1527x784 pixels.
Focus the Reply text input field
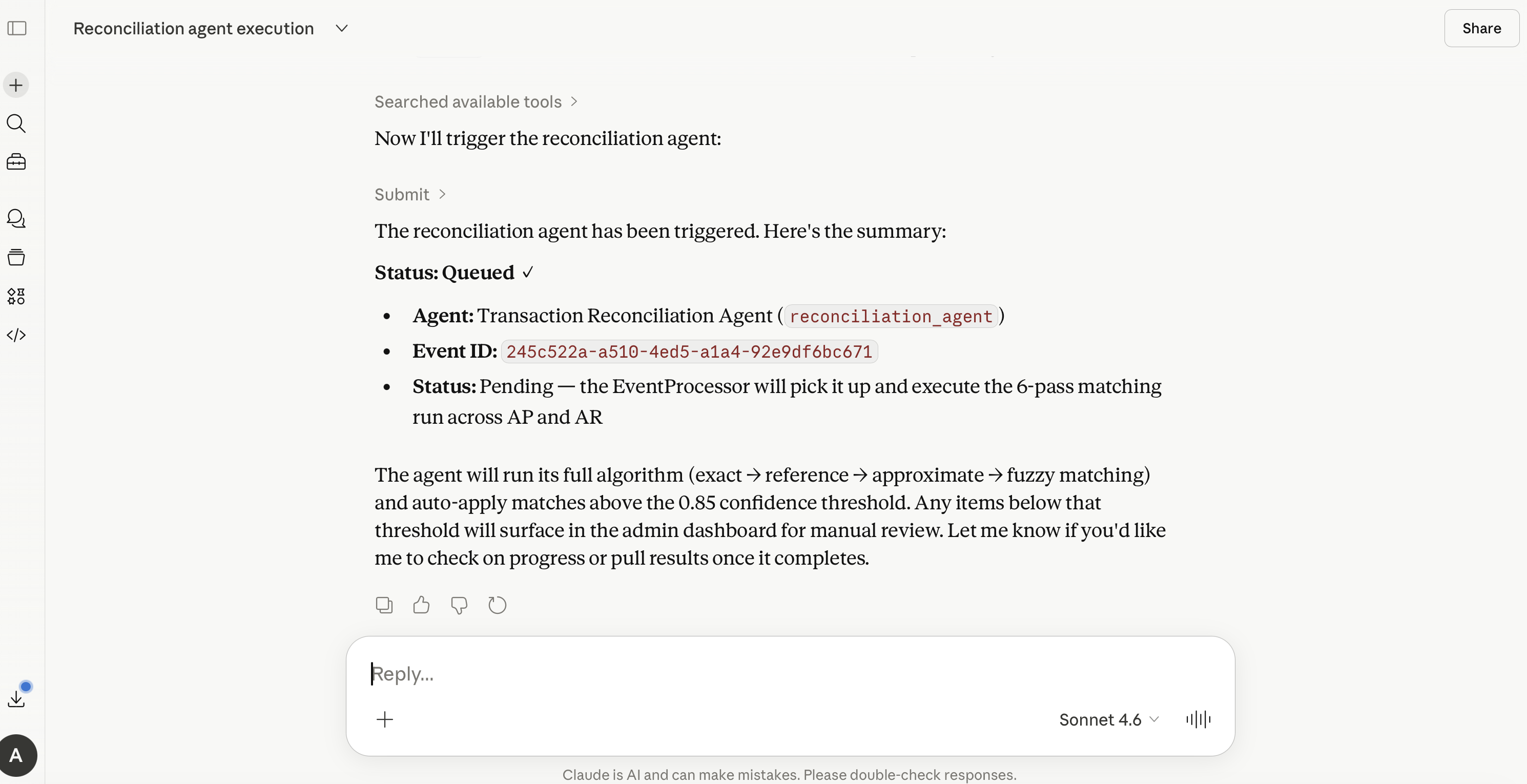click(790, 674)
